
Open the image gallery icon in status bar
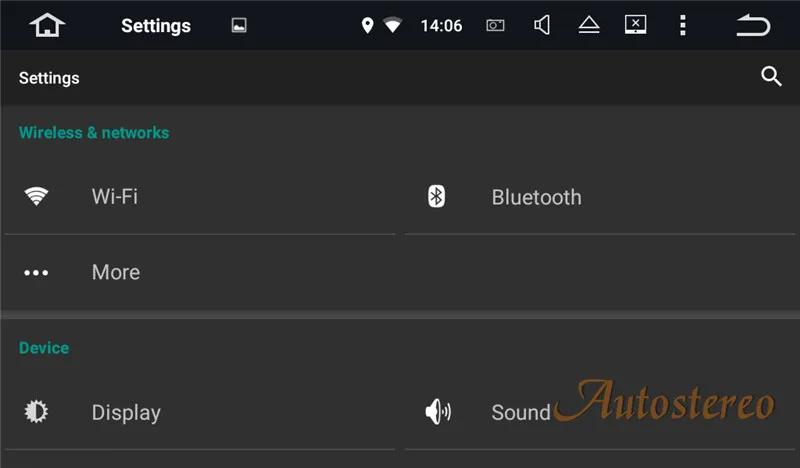click(239, 25)
